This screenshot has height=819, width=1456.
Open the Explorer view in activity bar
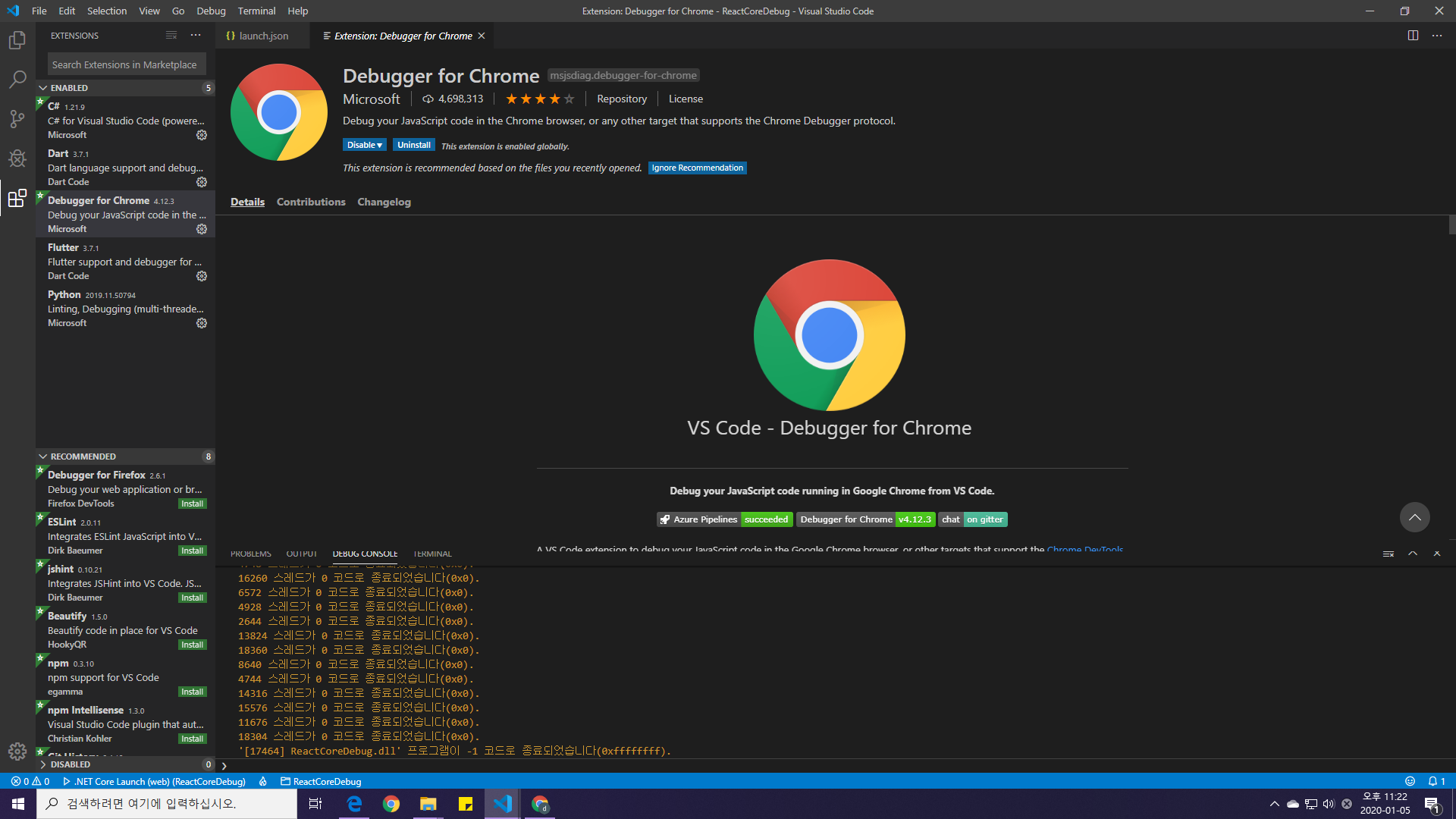point(17,40)
